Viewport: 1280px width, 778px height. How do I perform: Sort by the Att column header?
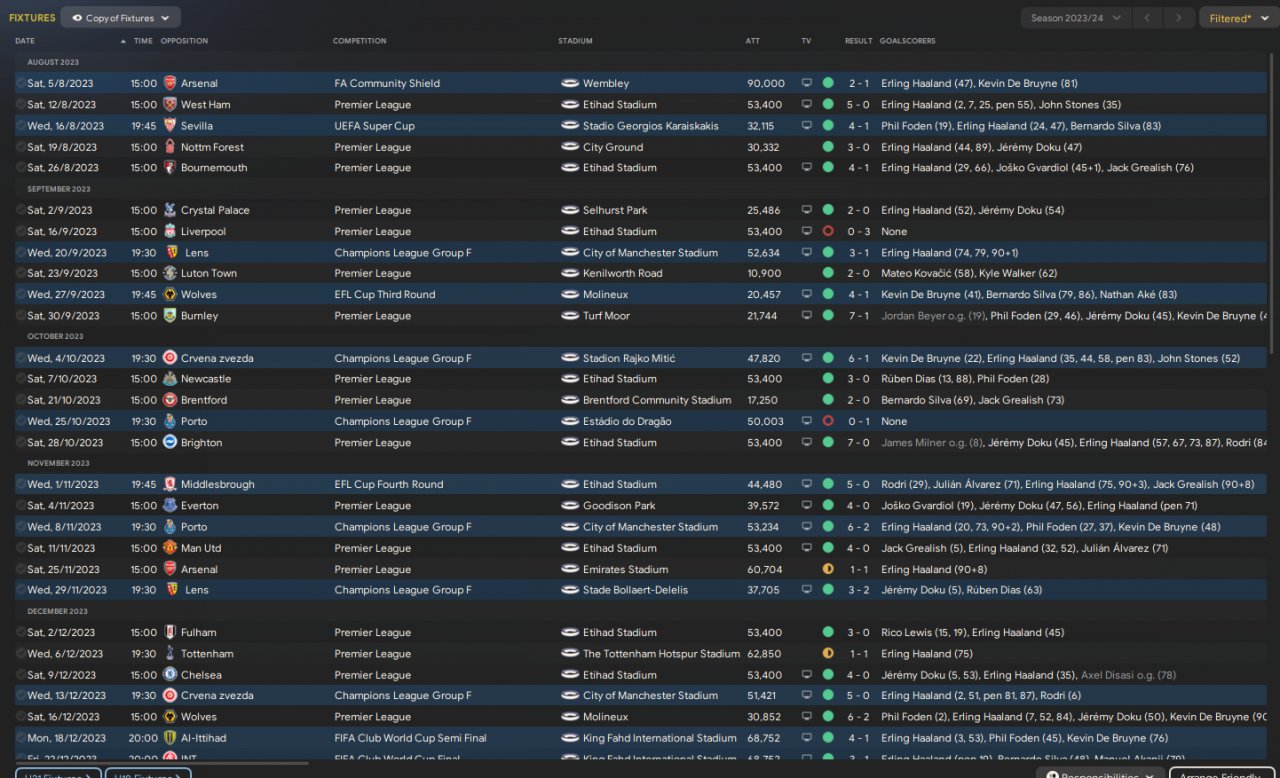[753, 41]
